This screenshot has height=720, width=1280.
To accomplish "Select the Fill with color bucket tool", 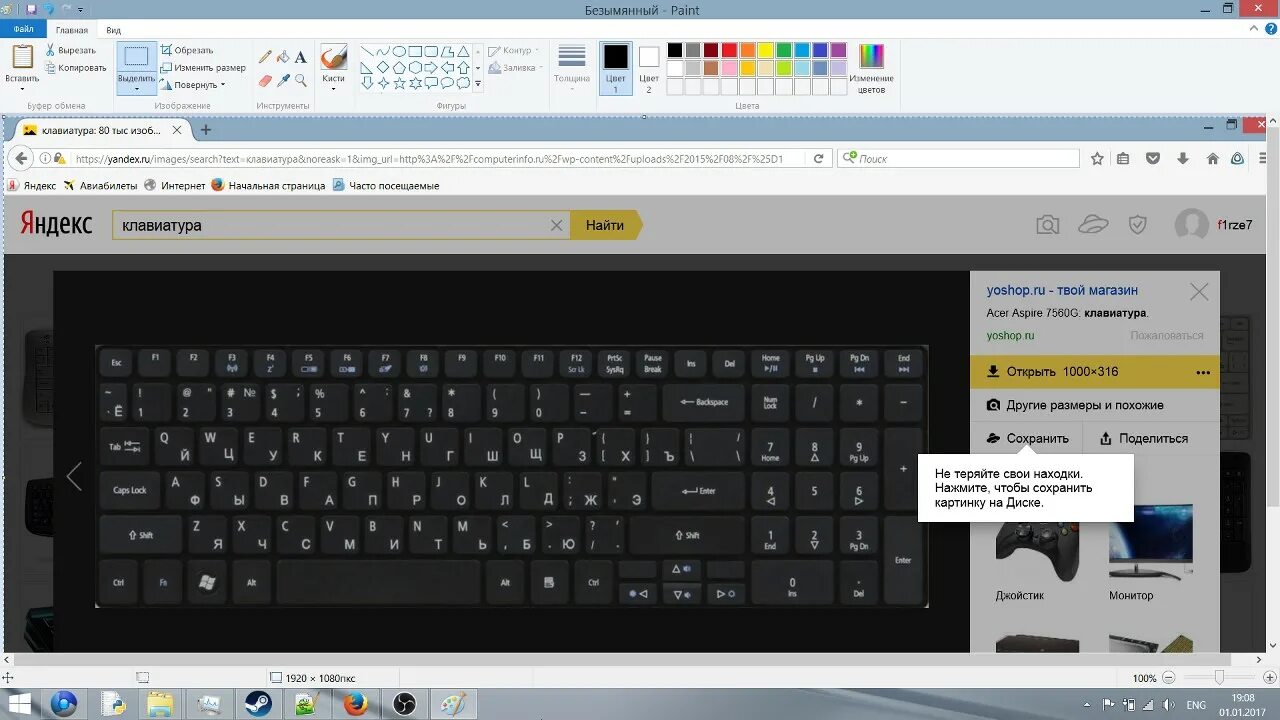I will pyautogui.click(x=283, y=57).
